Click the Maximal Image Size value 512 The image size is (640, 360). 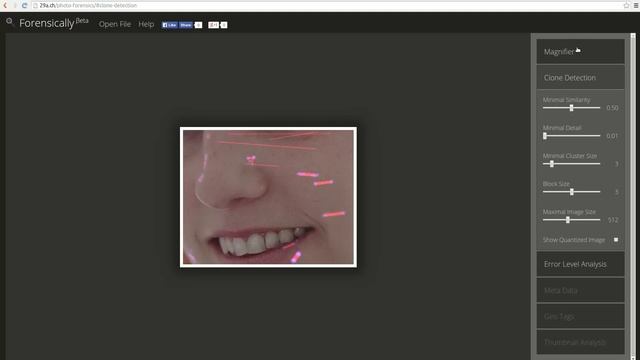[613, 220]
